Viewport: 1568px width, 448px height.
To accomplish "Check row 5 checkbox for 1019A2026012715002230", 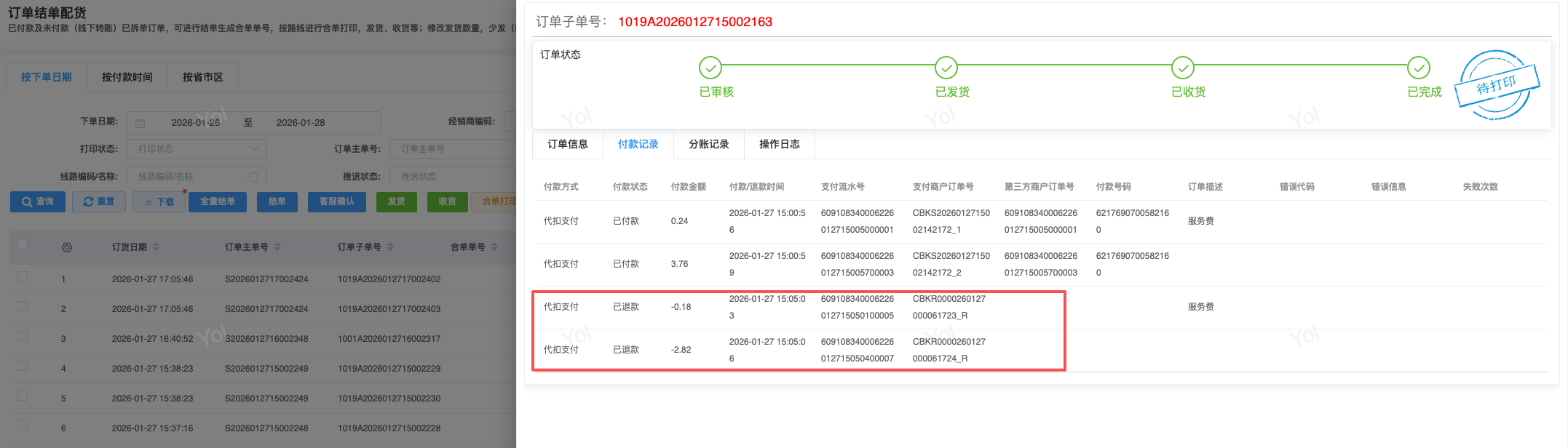I will point(23,396).
